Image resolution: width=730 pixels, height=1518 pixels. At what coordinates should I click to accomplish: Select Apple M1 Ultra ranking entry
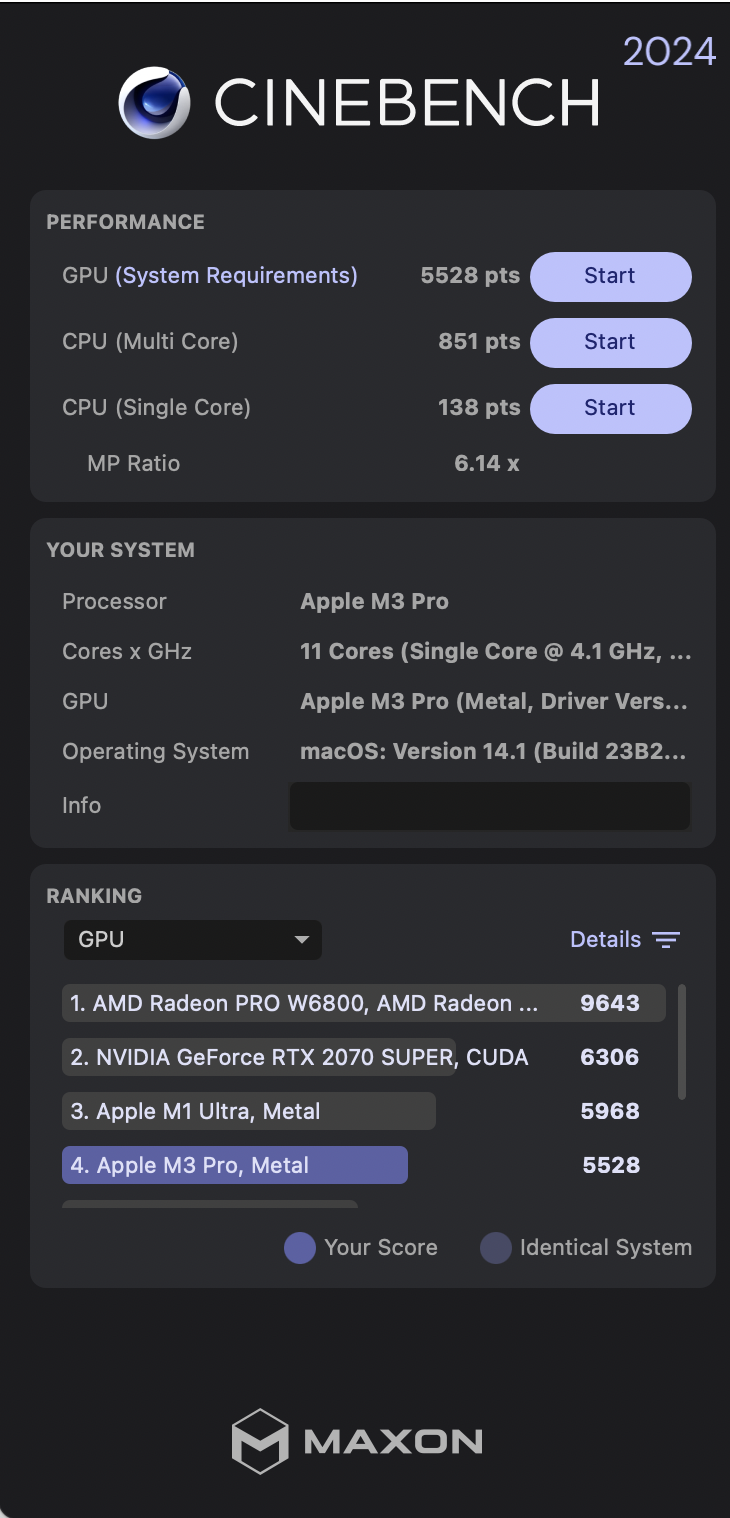click(249, 1112)
